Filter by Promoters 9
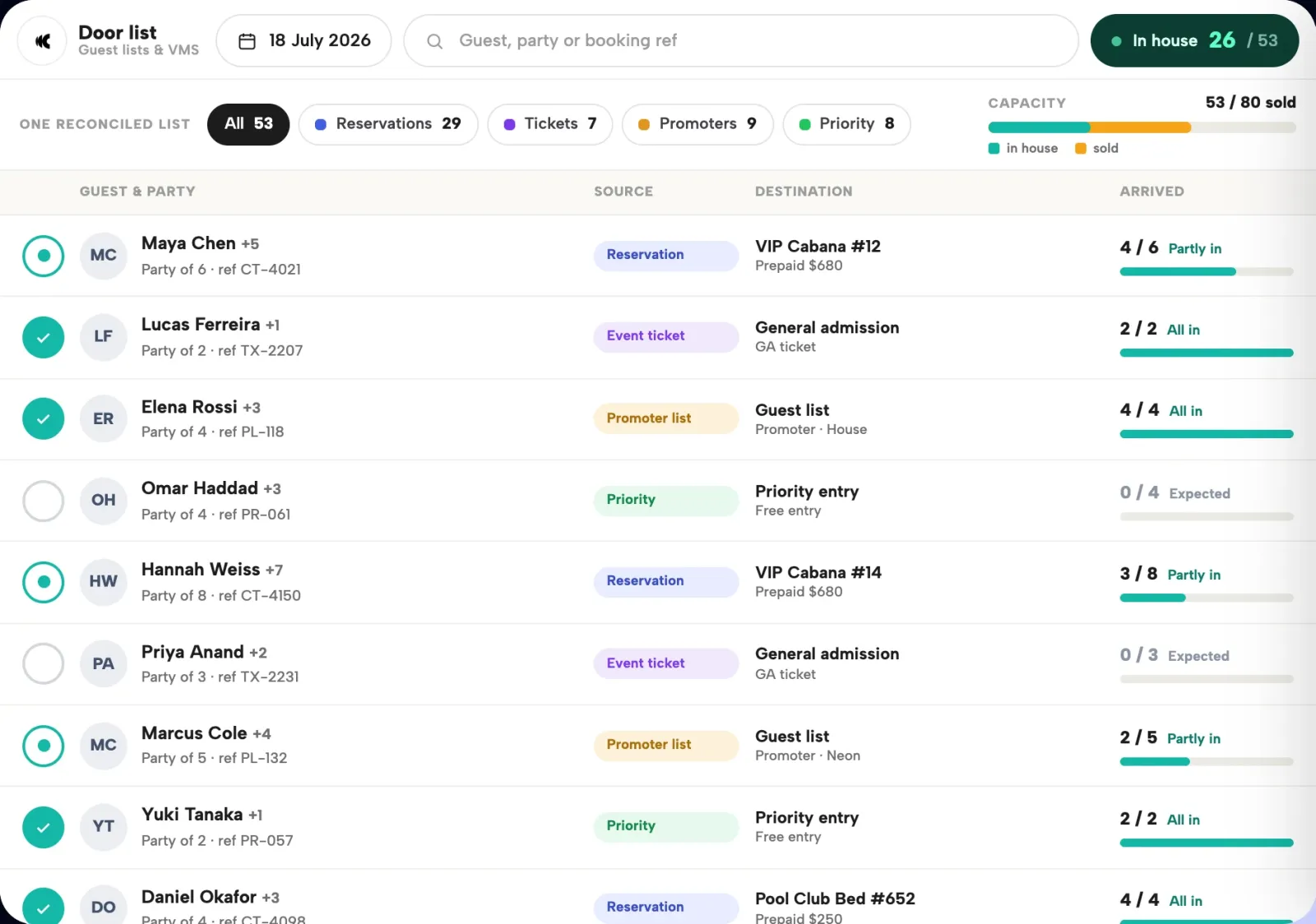This screenshot has width=1316, height=924. (697, 124)
